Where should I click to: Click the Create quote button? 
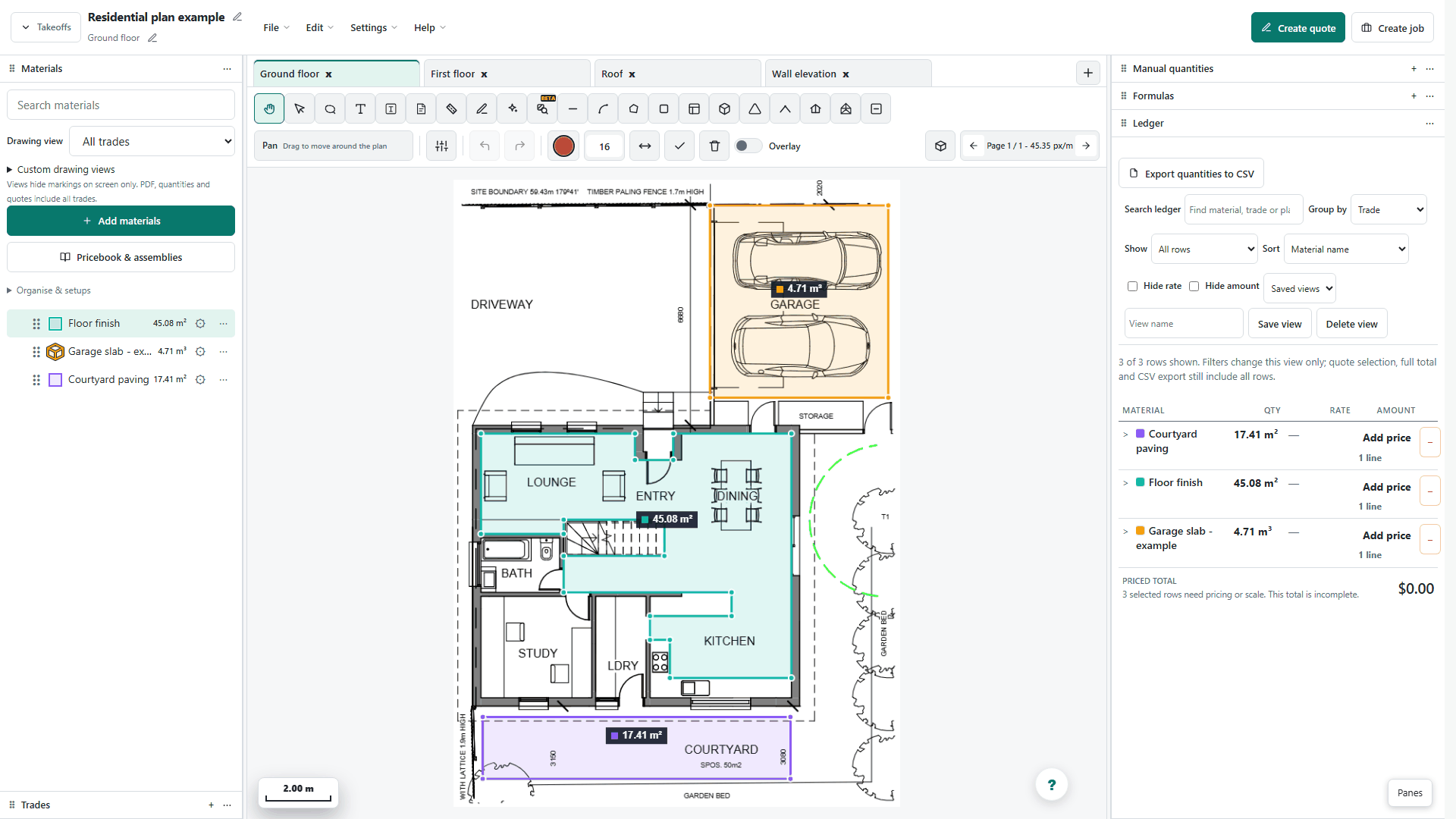pyautogui.click(x=1298, y=28)
